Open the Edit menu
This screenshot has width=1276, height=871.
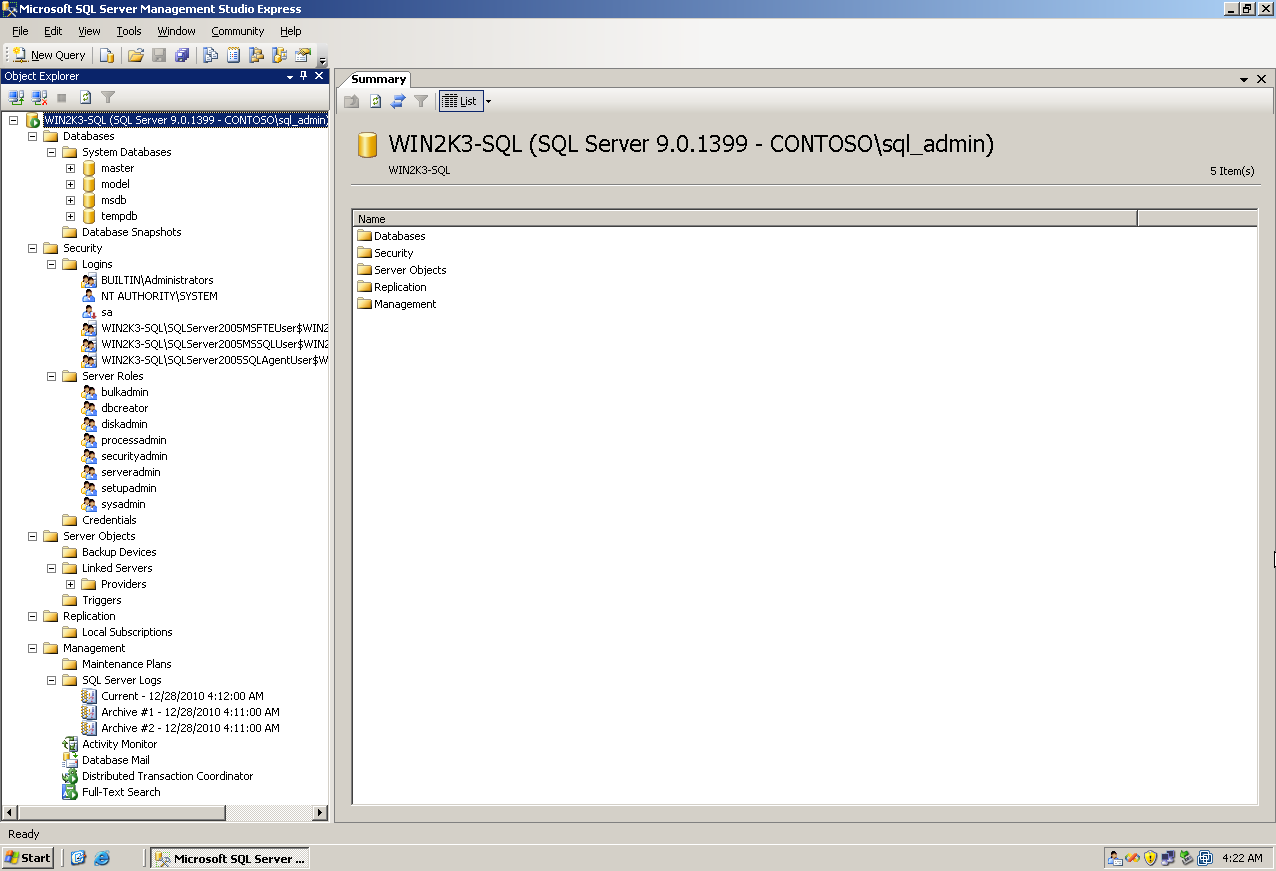coord(53,31)
